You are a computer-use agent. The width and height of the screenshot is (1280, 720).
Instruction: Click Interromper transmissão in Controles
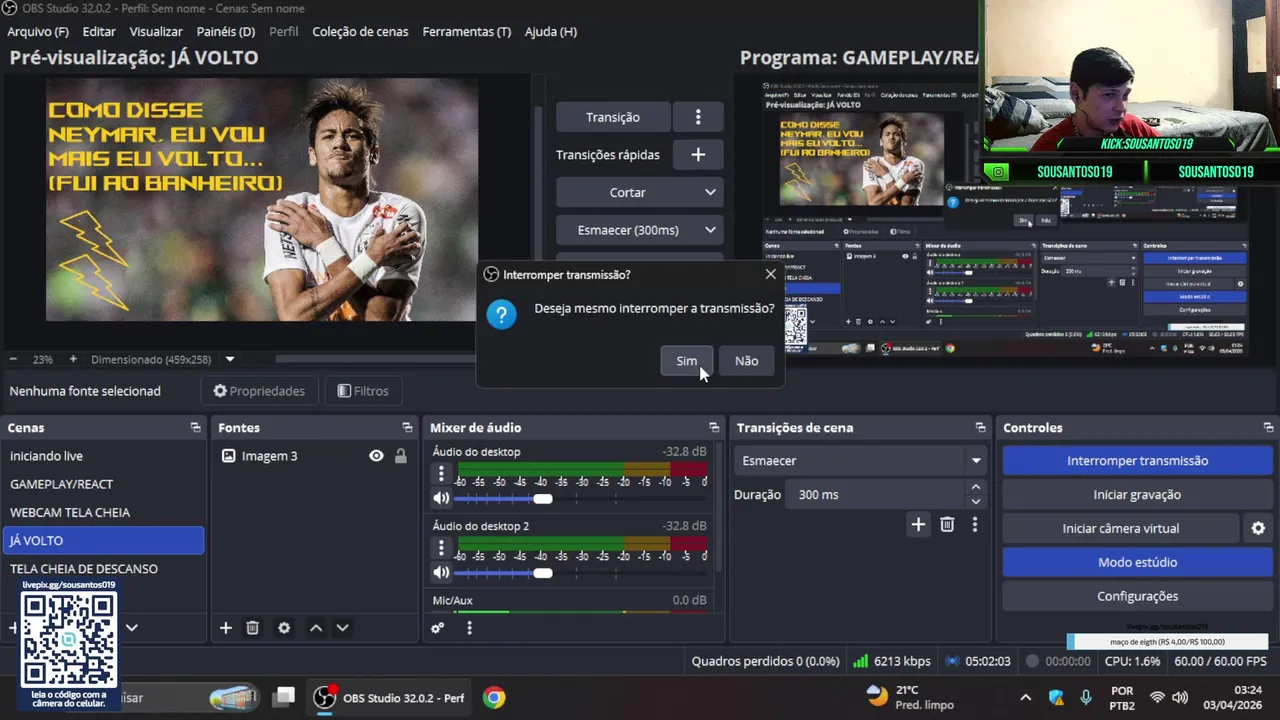click(1137, 461)
